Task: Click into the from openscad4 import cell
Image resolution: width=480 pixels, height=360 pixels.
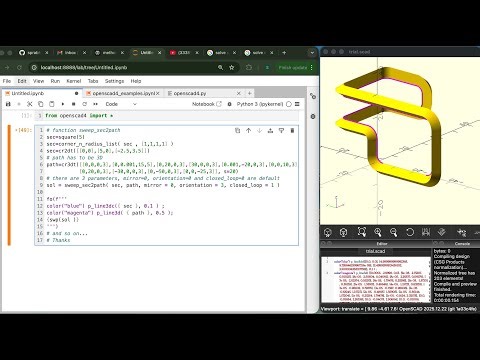Action: pyautogui.click(x=167, y=116)
